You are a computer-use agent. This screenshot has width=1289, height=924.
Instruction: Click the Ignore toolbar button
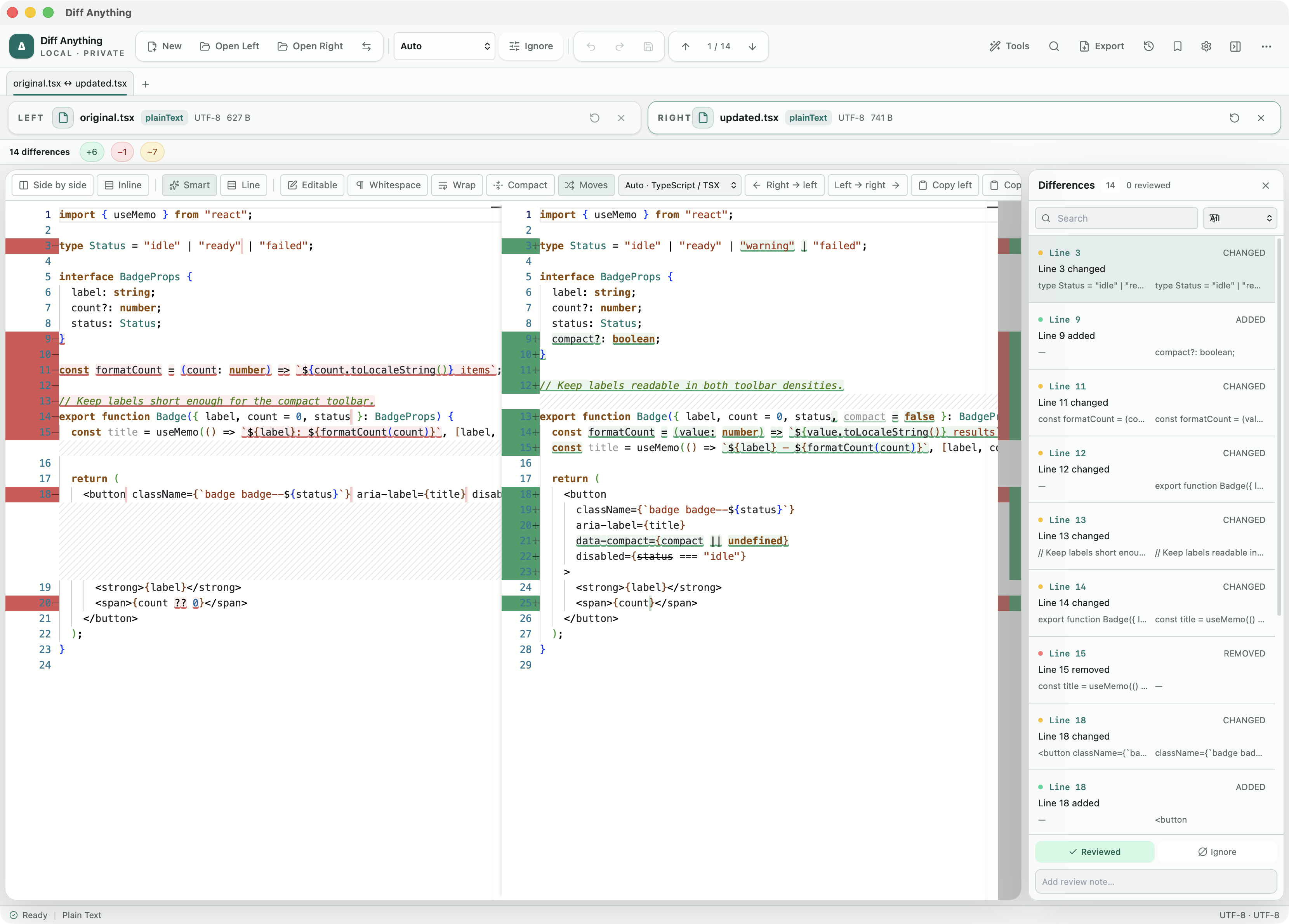pyautogui.click(x=531, y=46)
